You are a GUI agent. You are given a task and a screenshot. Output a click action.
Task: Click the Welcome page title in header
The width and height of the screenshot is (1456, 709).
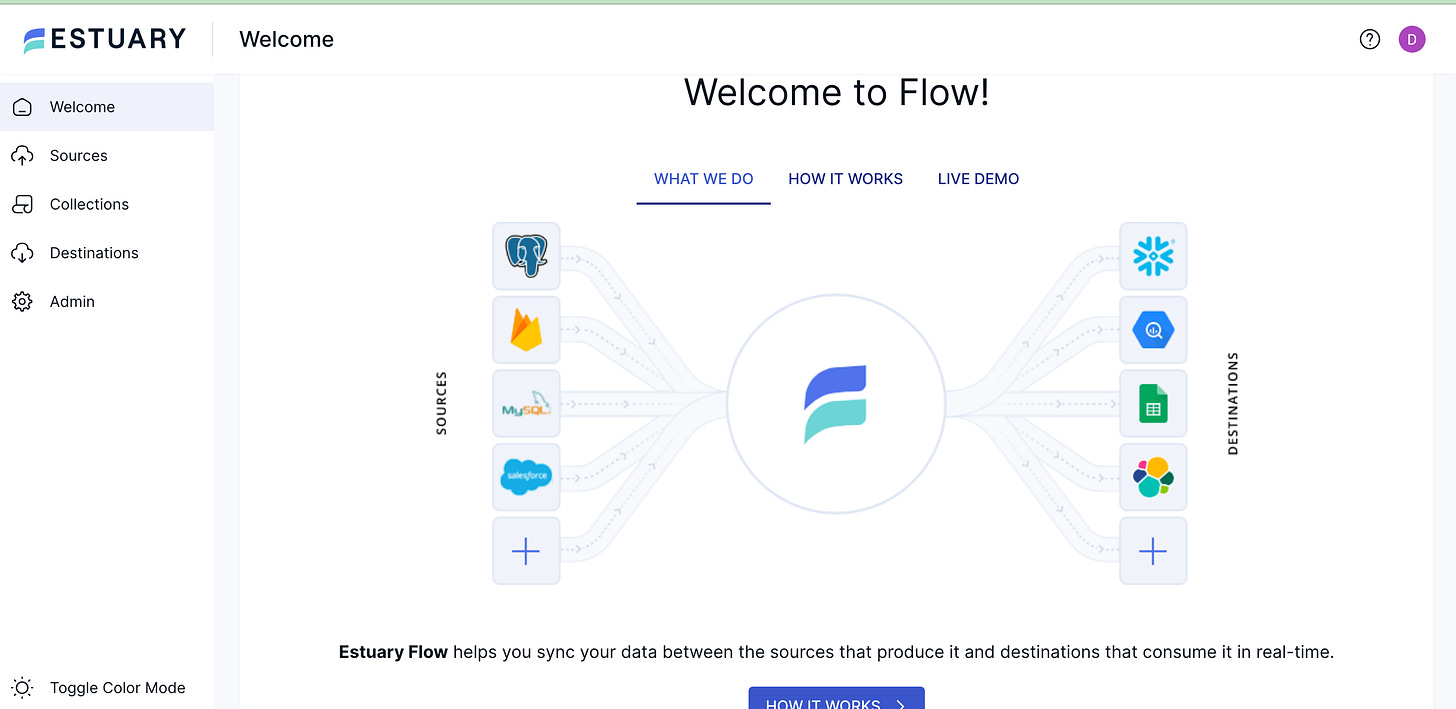[x=286, y=39]
